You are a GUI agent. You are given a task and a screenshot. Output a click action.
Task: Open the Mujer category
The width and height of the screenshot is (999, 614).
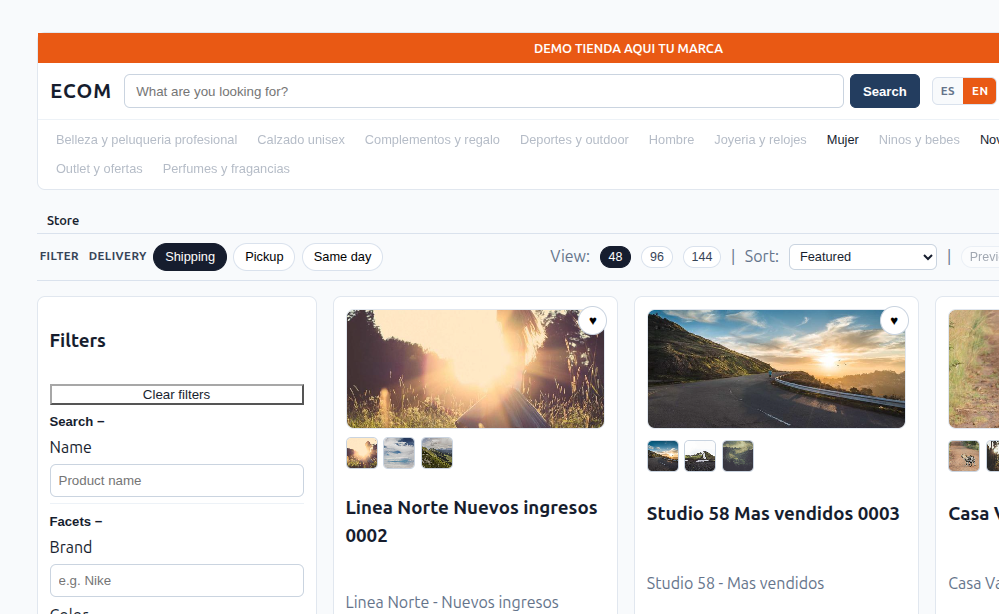pos(842,139)
